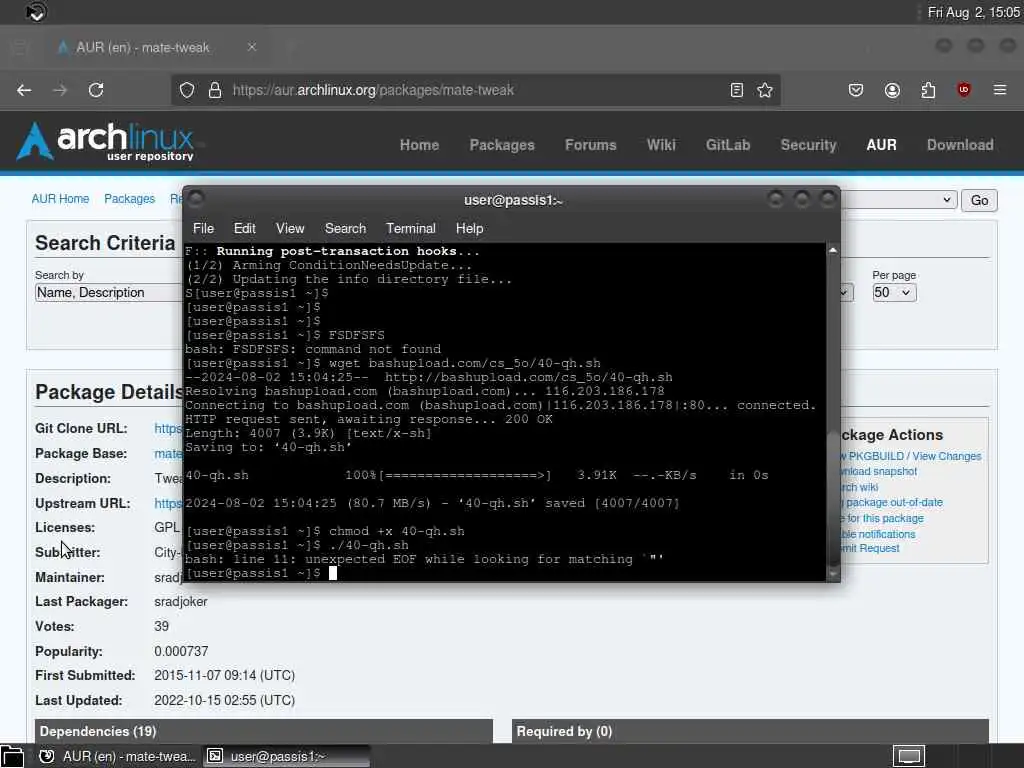
Task: Click the Arch Linux logo
Action: click(x=106, y=142)
